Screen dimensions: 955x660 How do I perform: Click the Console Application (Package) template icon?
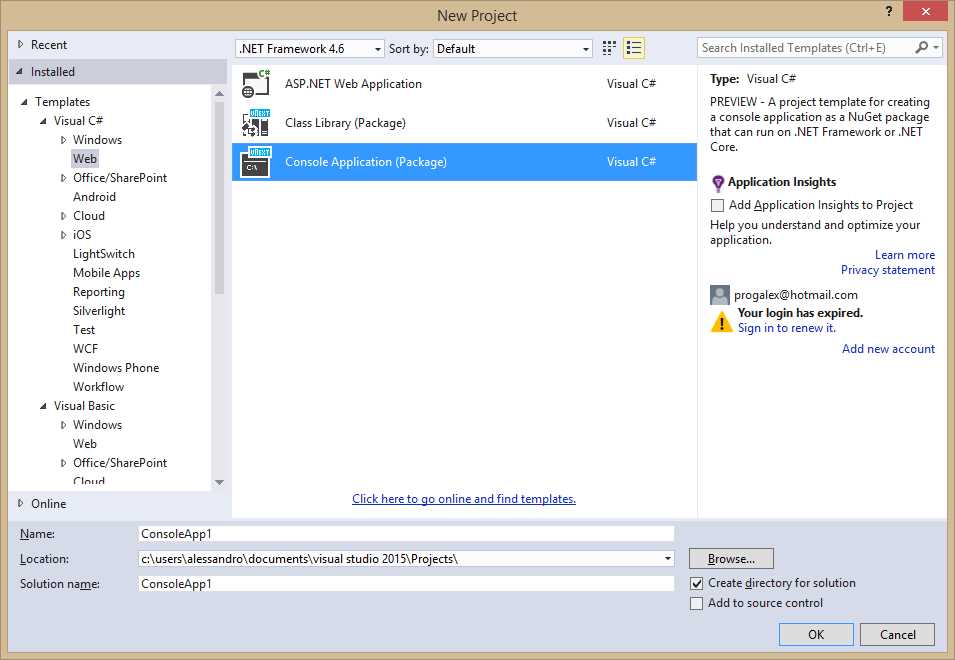pyautogui.click(x=254, y=161)
